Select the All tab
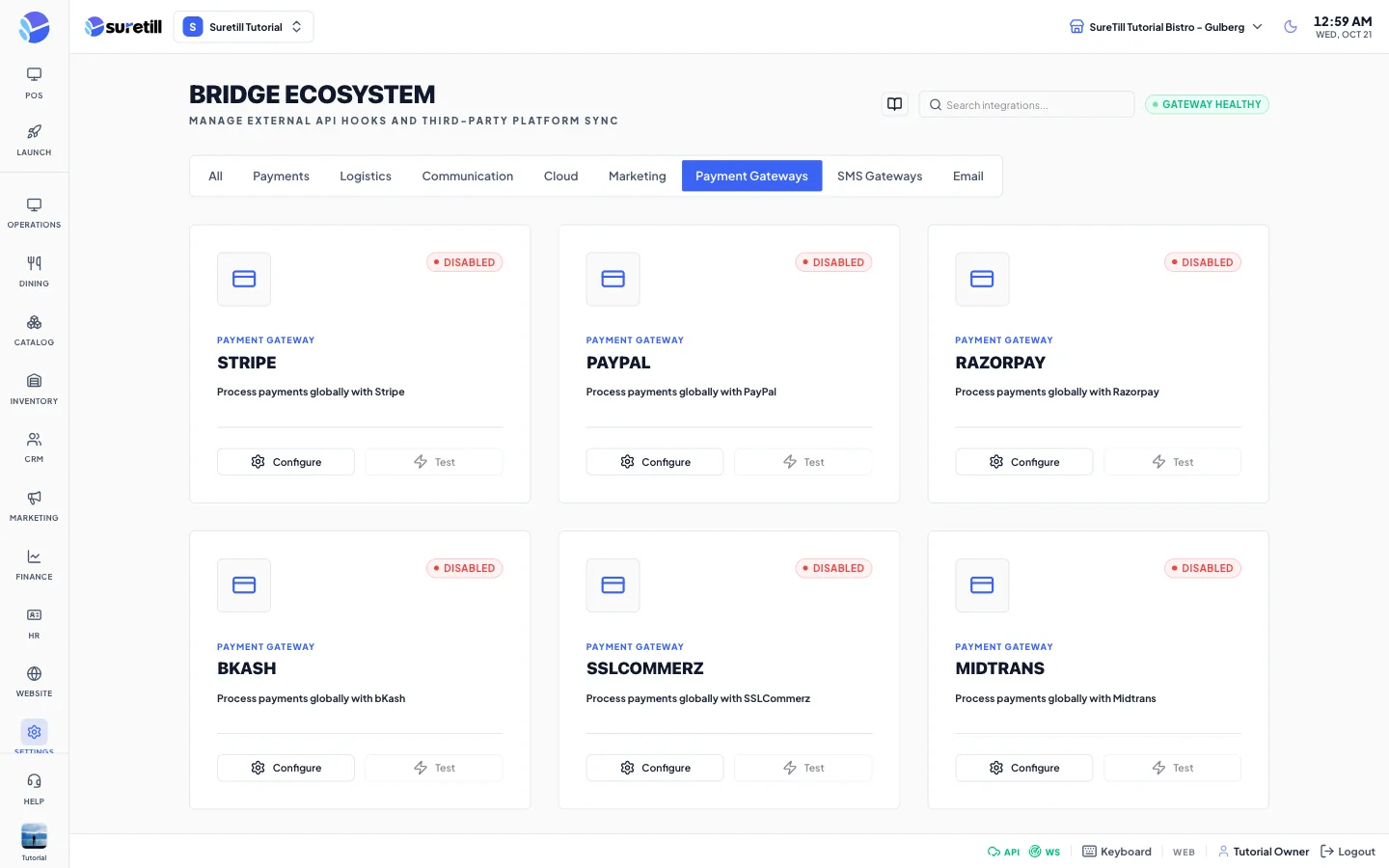 (215, 176)
